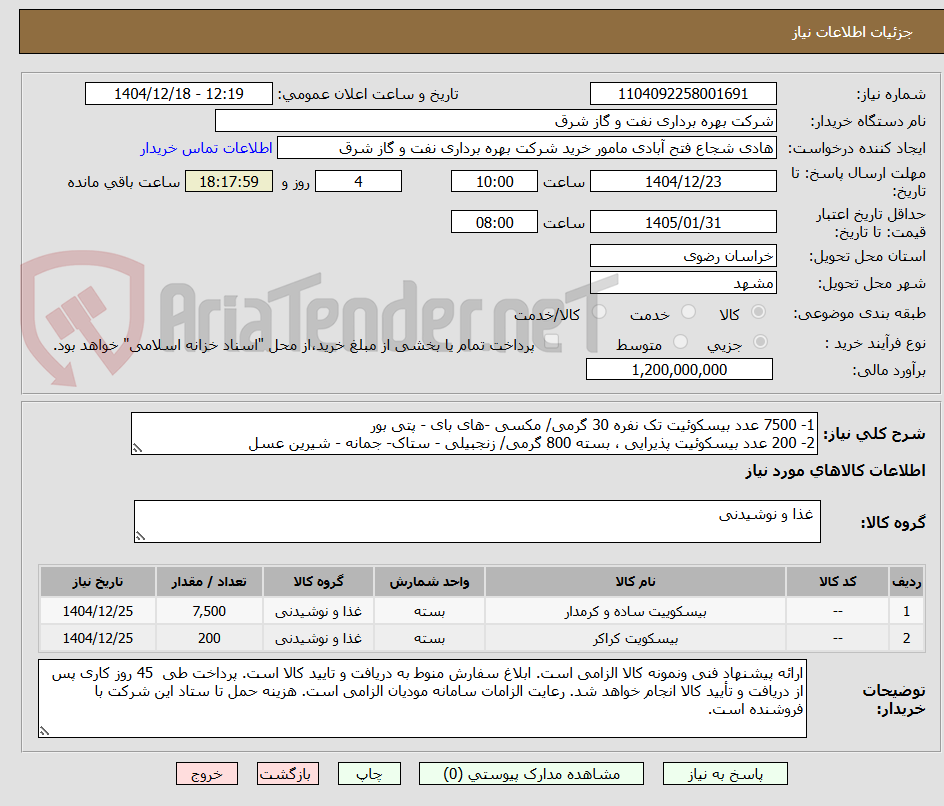Click row number 2 cell

coord(906,639)
